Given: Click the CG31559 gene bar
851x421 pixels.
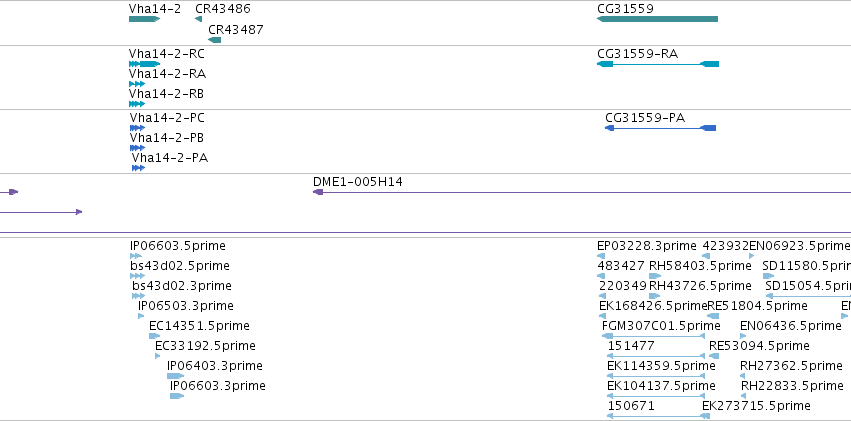Looking at the screenshot, I should pyautogui.click(x=657, y=19).
